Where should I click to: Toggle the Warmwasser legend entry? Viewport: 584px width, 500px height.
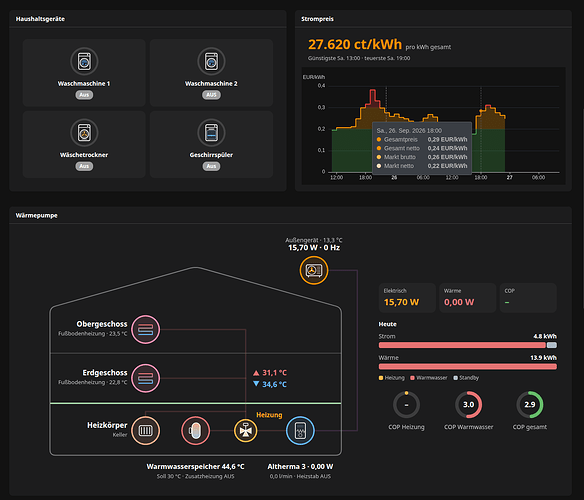click(429, 378)
